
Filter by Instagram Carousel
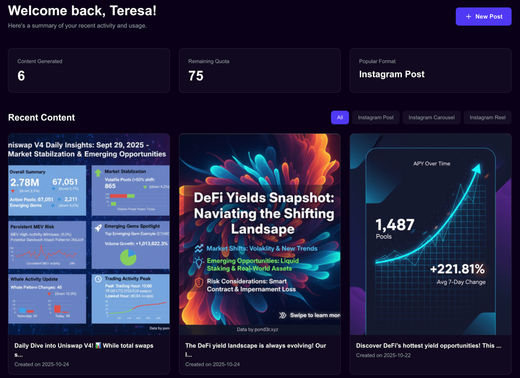[431, 117]
